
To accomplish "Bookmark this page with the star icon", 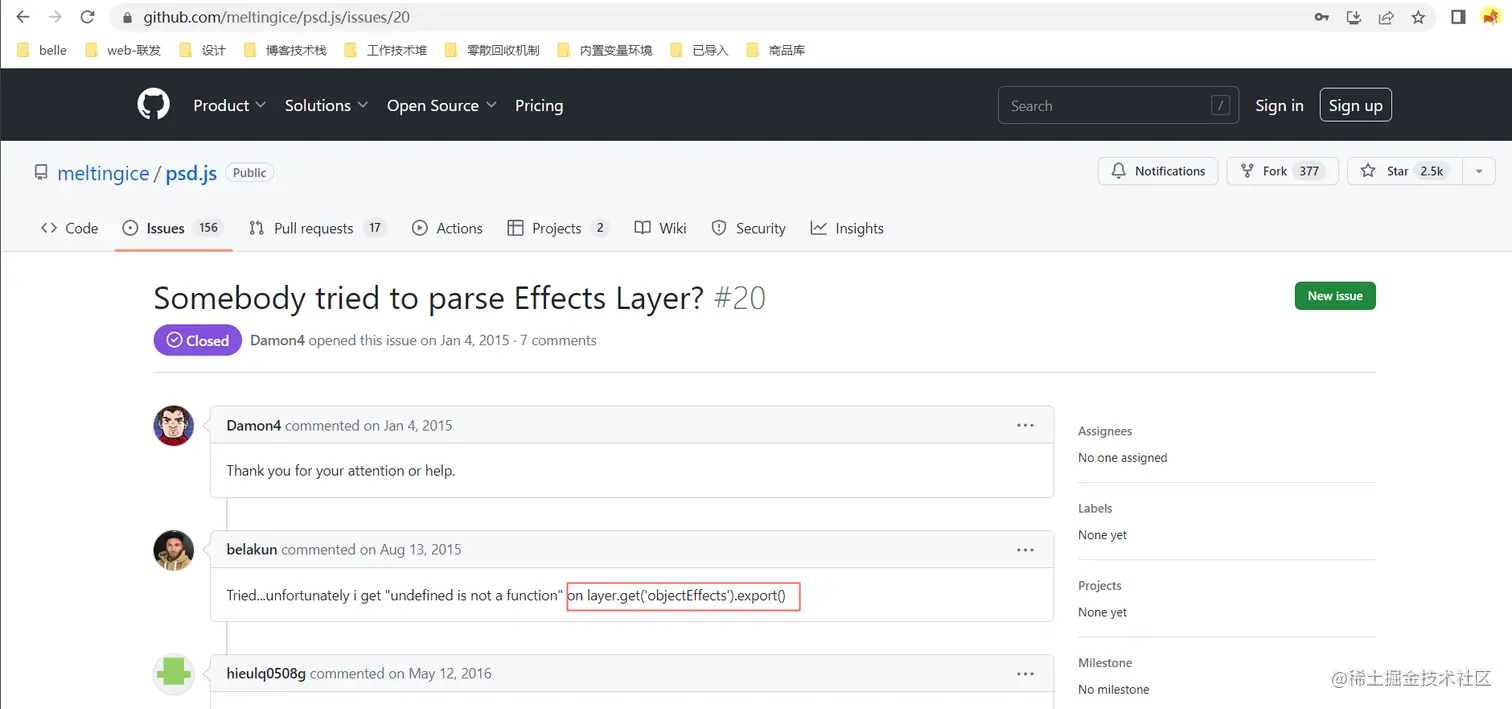I will point(1418,17).
